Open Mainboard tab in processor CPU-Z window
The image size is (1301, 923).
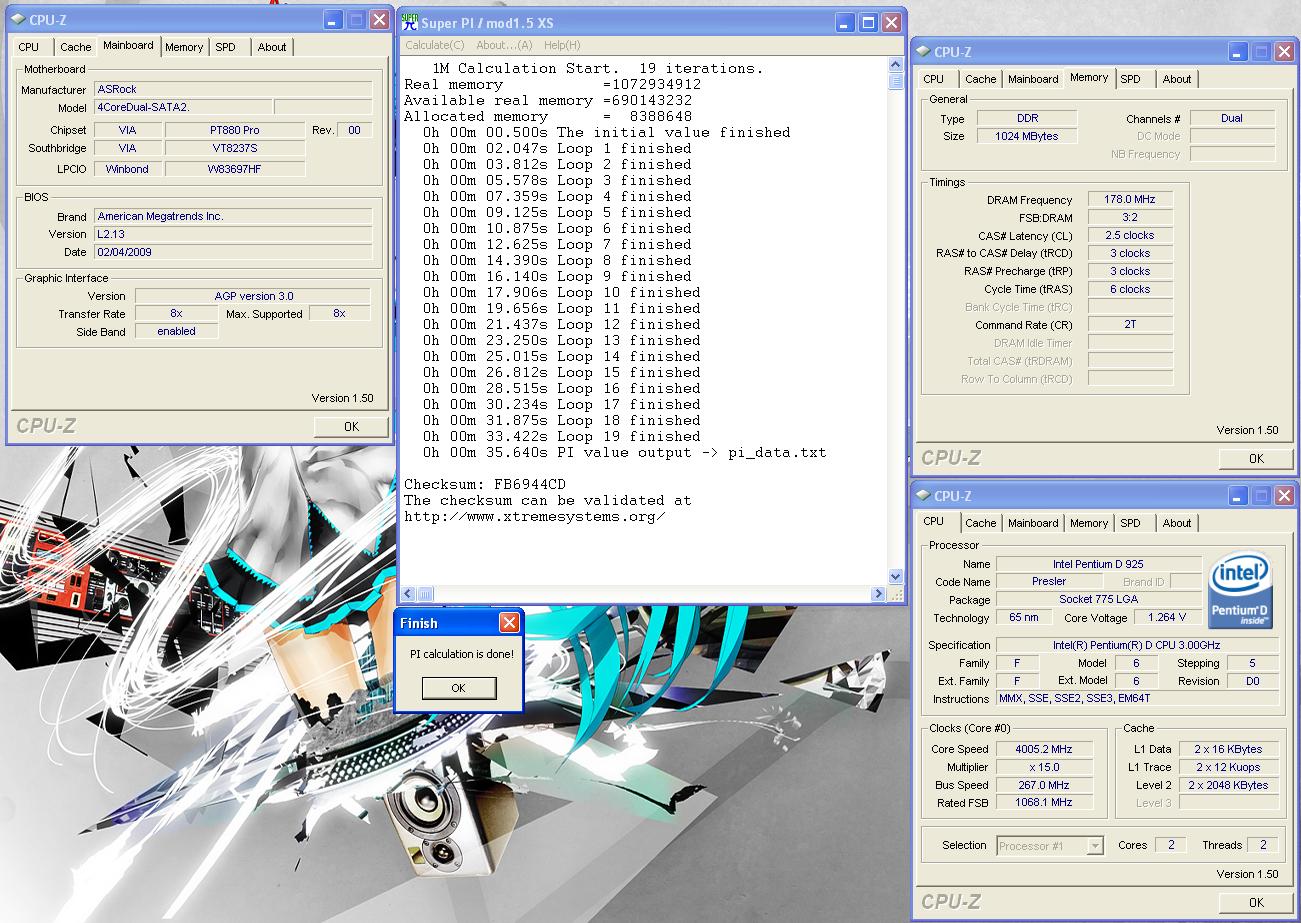coord(1033,523)
